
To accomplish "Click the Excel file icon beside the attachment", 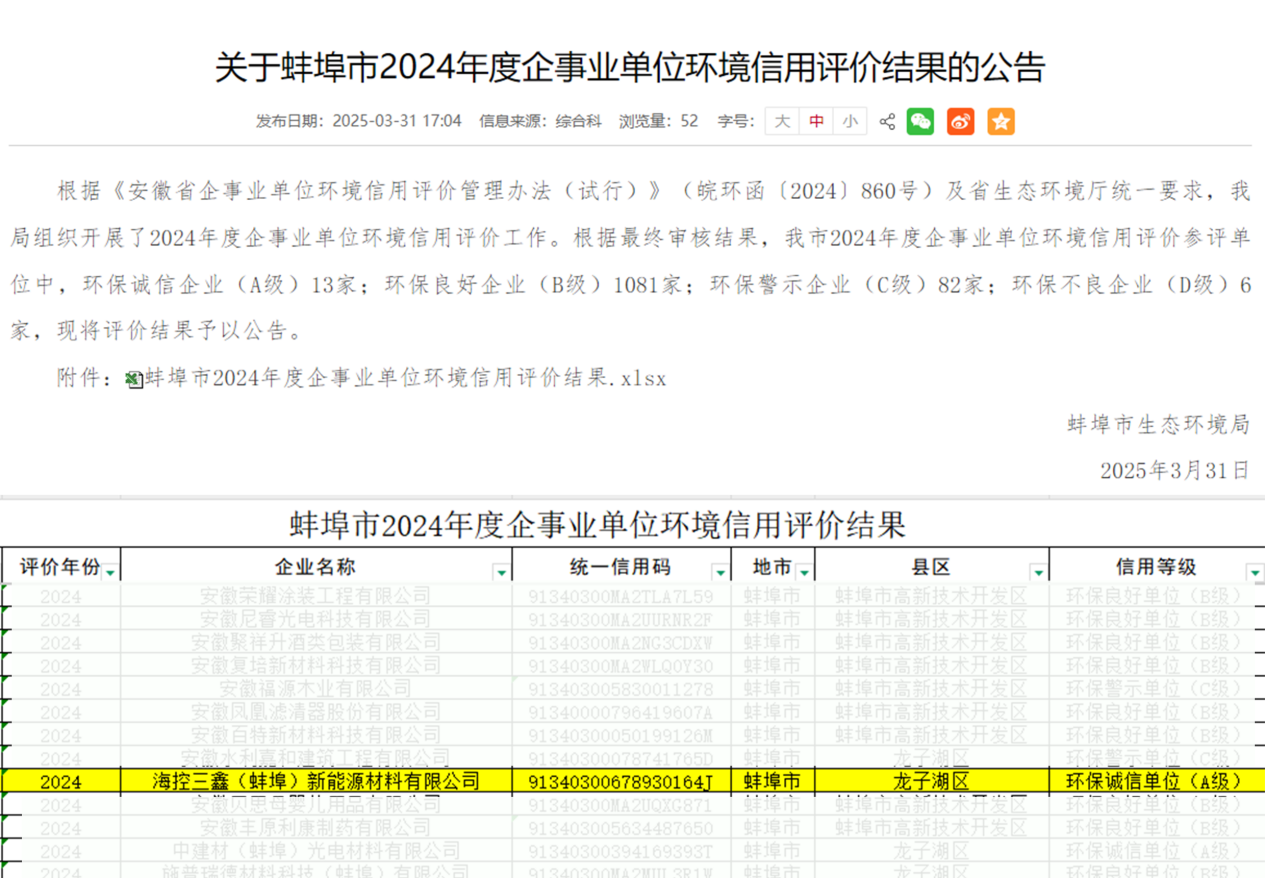I will [131, 378].
